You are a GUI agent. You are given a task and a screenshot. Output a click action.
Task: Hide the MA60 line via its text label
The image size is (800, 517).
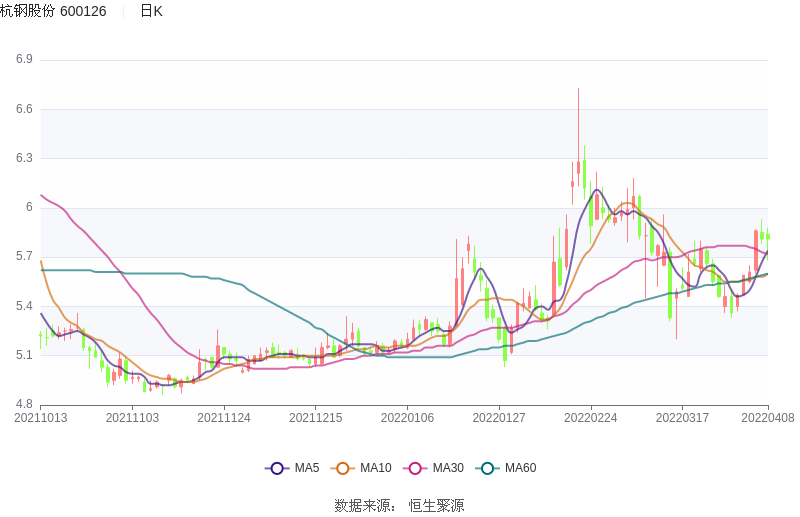point(520,468)
